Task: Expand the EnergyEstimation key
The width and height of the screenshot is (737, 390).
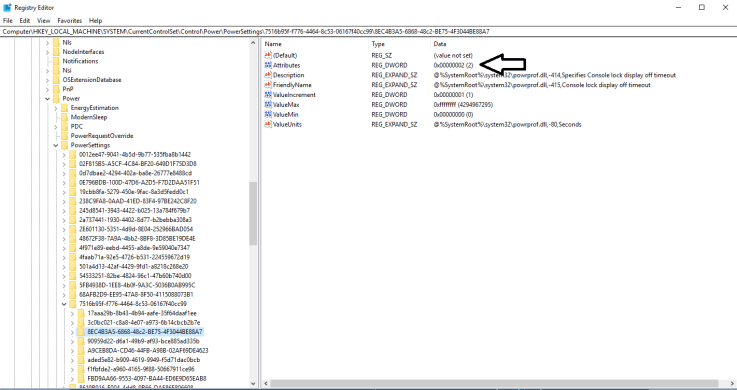Action: pos(56,108)
